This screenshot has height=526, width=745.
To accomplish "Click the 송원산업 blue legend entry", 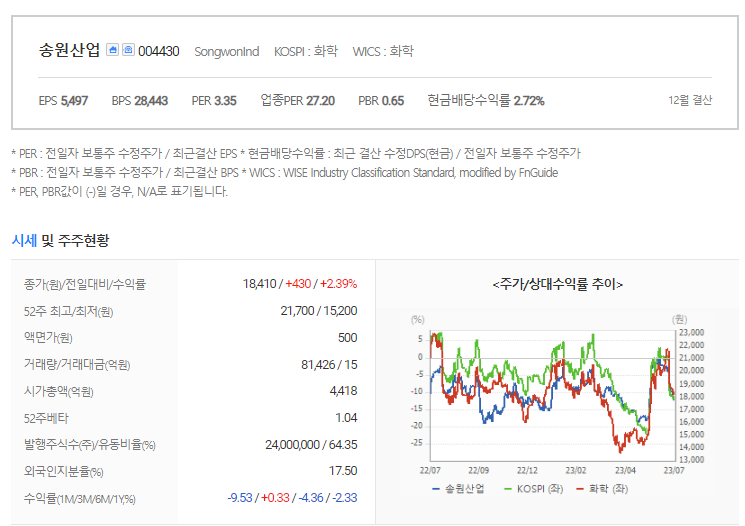I will [x=458, y=488].
